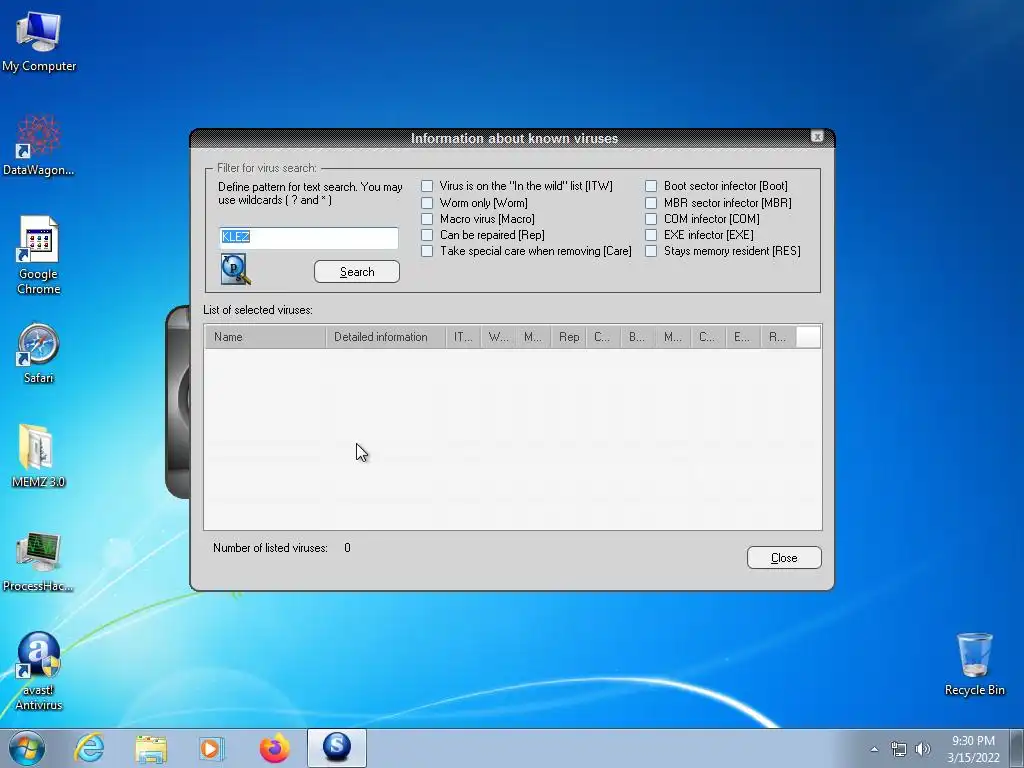Screen dimensions: 1024x768
Task: Click the Search button
Action: point(357,272)
